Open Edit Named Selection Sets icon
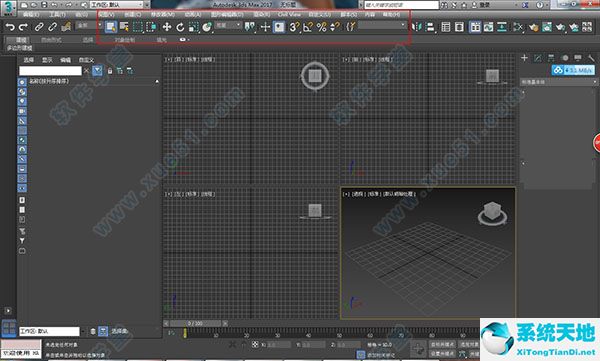The image size is (600, 361). click(x=351, y=27)
